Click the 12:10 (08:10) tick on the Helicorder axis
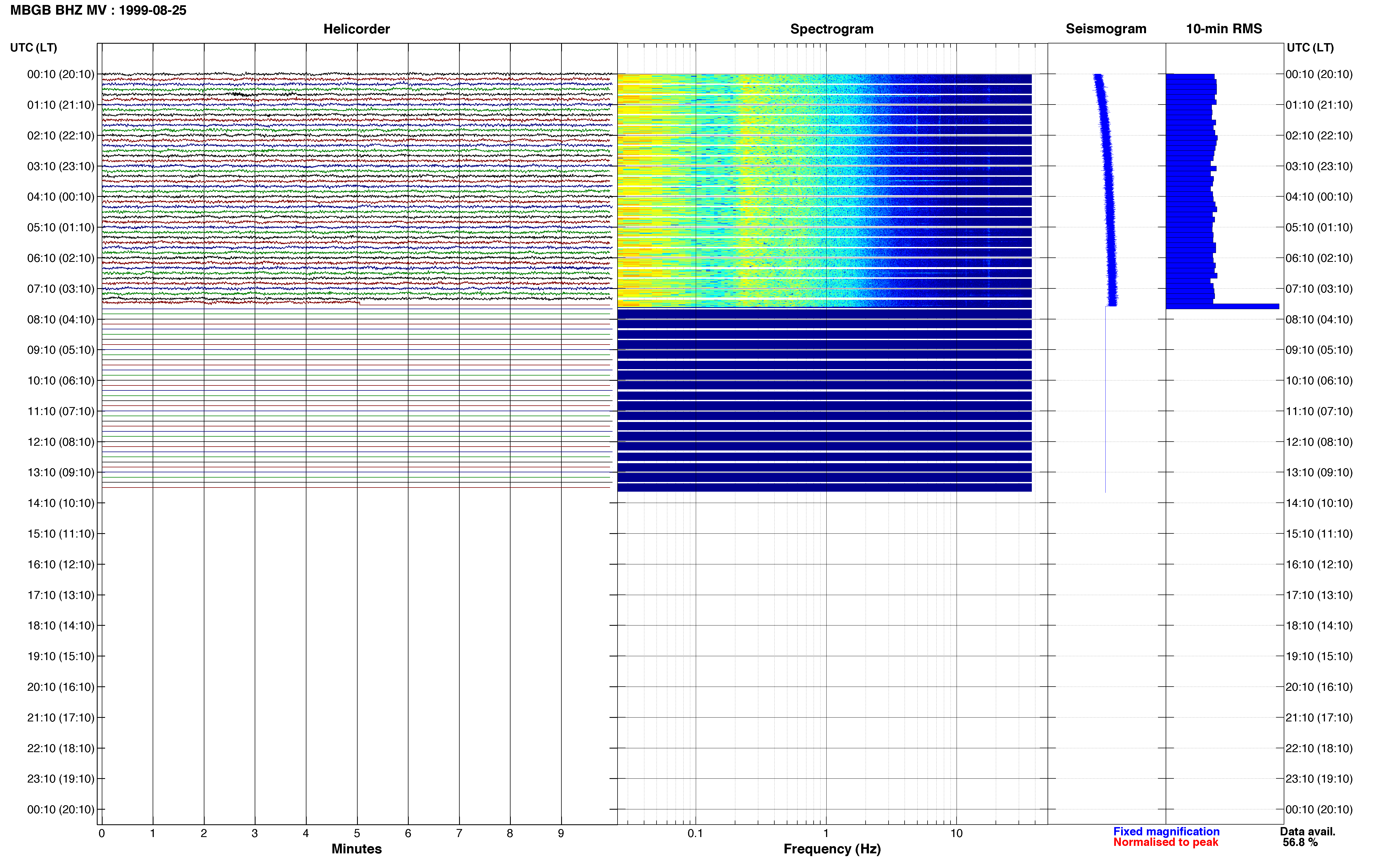Viewport: 1388px width, 868px height. point(61,442)
